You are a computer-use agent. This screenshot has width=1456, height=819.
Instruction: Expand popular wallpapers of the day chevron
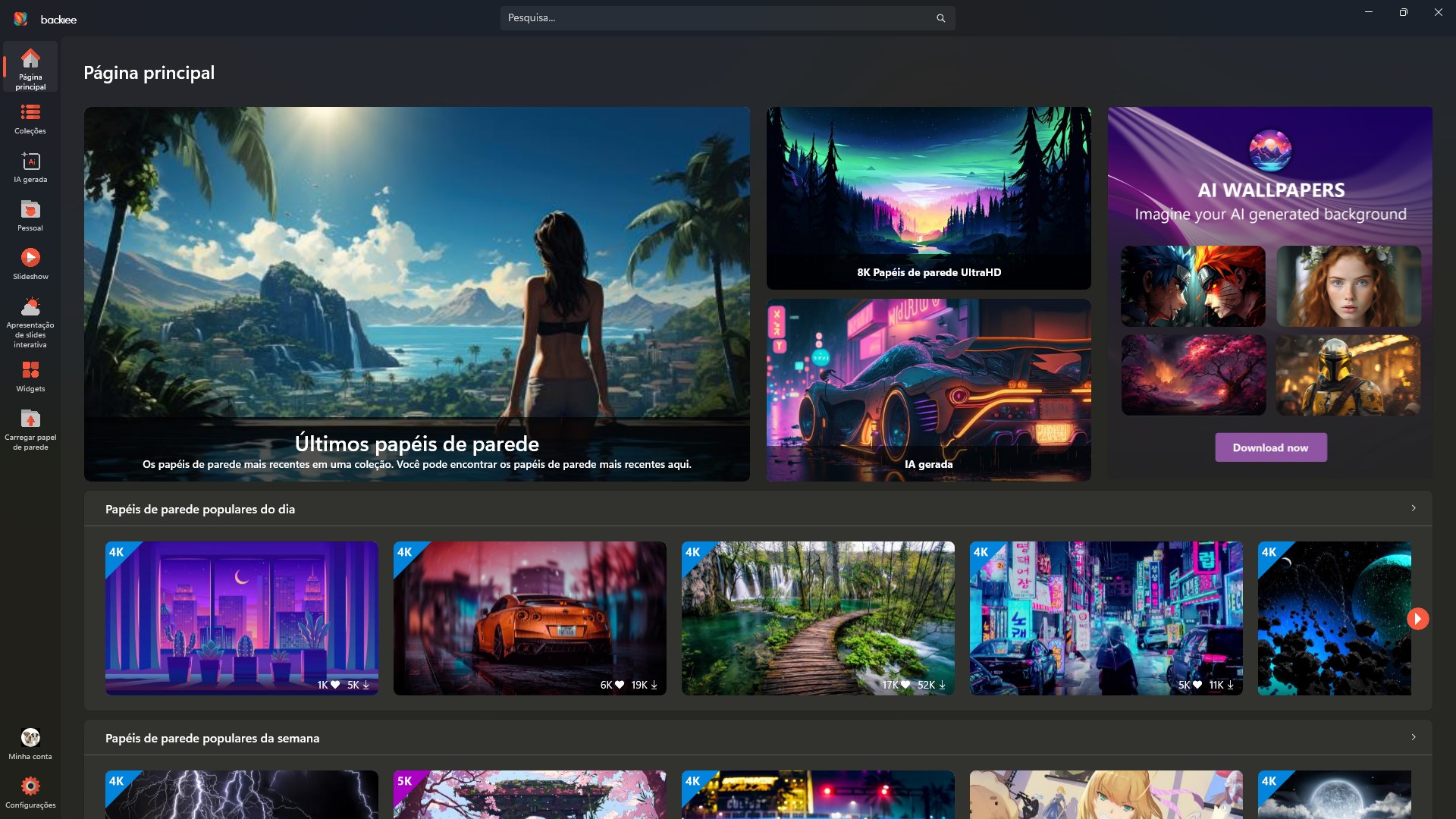click(1413, 508)
